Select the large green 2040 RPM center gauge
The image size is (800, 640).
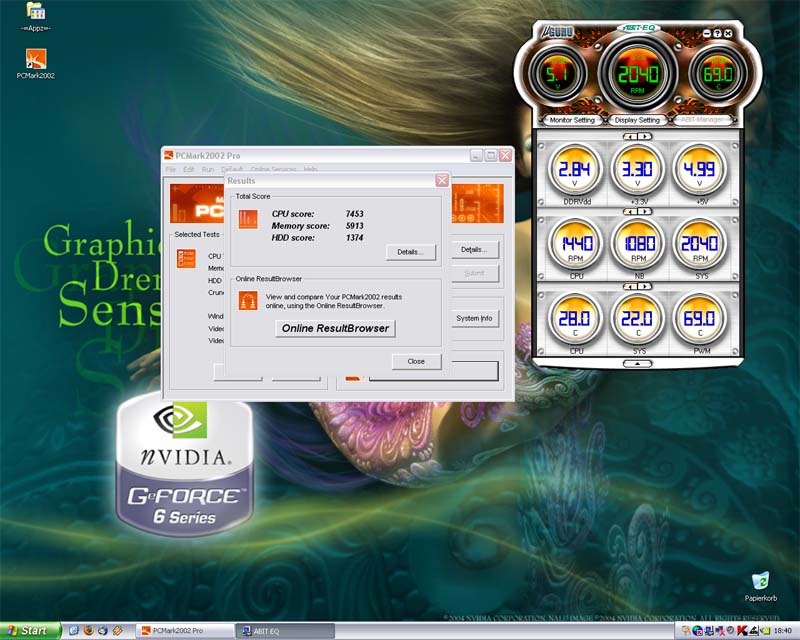point(637,75)
